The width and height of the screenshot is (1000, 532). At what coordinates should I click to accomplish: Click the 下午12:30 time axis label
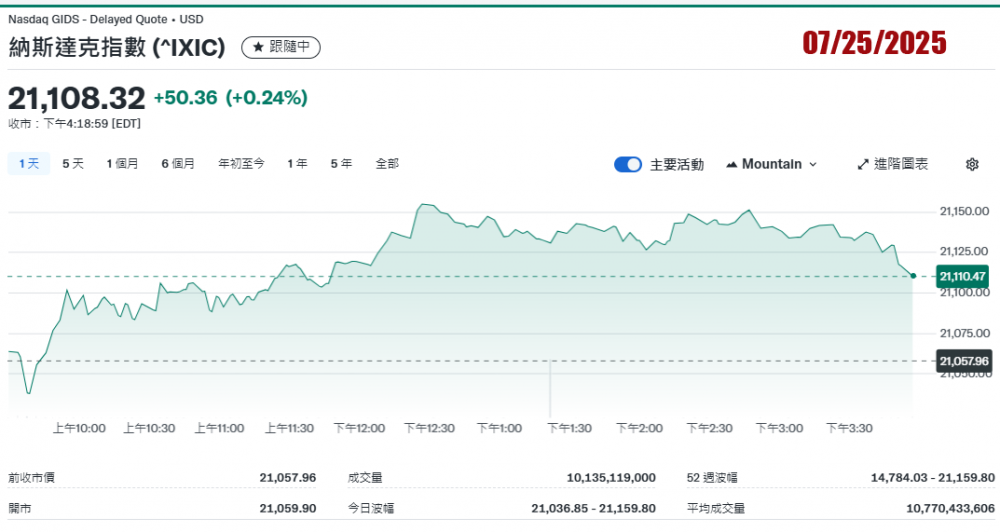click(x=429, y=428)
